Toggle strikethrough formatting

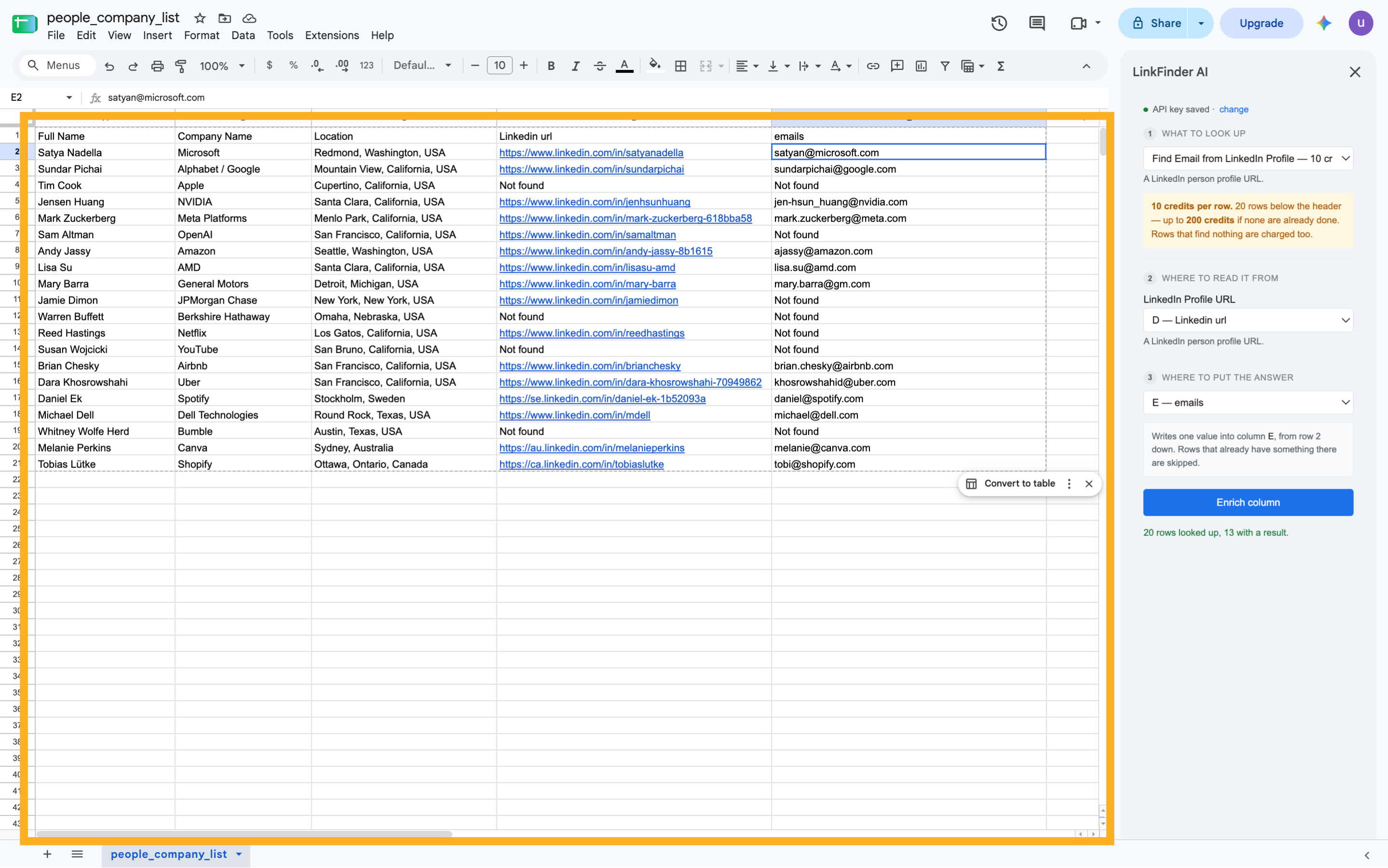click(599, 66)
